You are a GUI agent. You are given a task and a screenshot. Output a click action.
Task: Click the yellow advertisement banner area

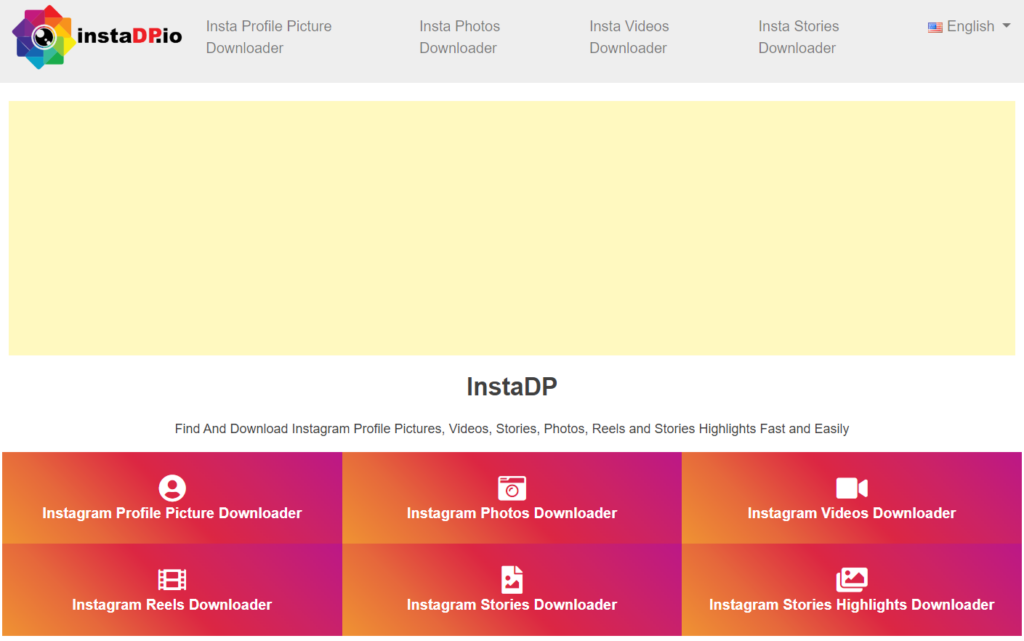pyautogui.click(x=512, y=228)
